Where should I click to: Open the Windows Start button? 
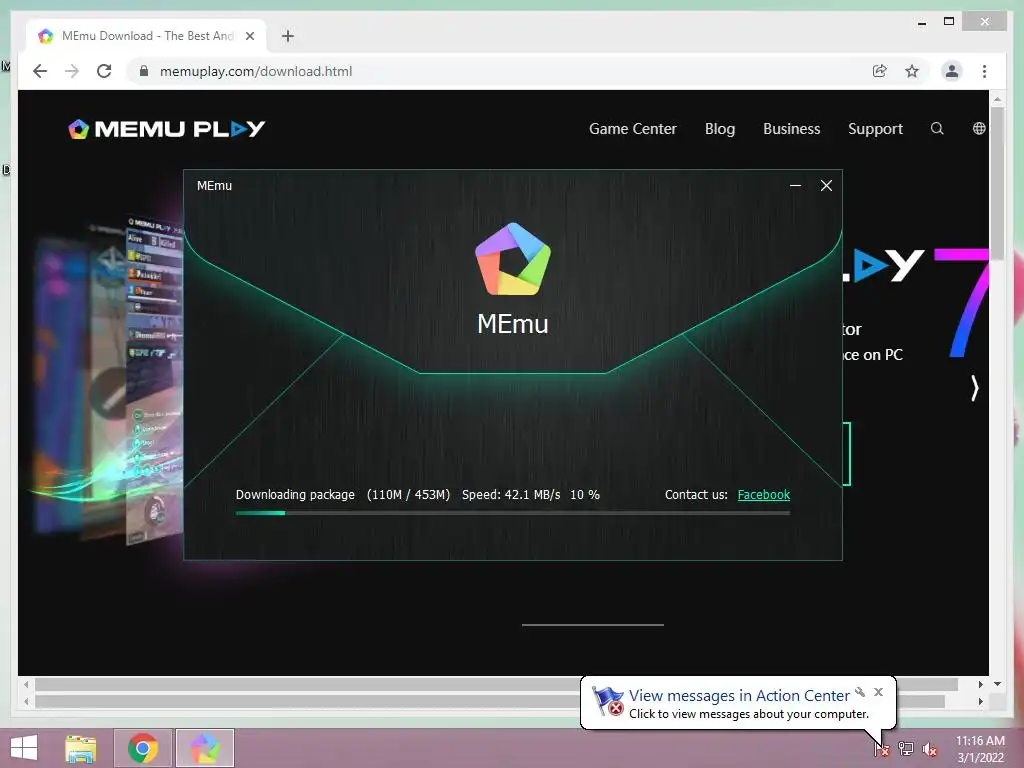(24, 748)
